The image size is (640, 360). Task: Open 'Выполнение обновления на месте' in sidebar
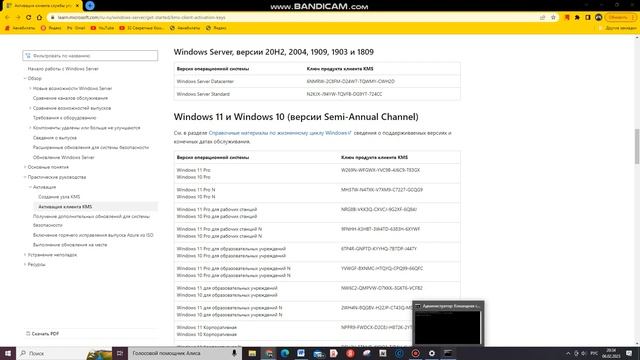coord(70,245)
